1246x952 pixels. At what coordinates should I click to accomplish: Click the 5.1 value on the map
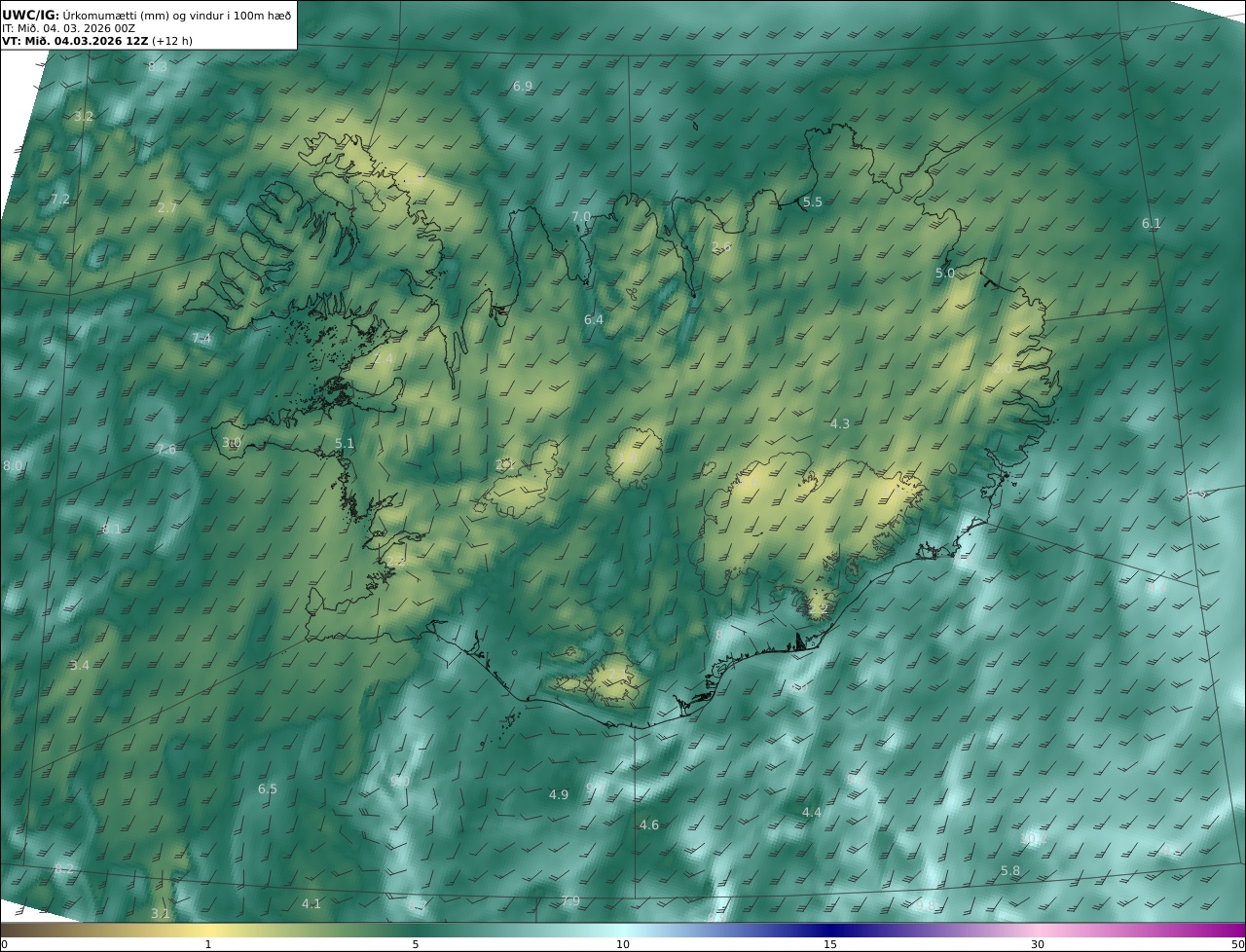[345, 444]
